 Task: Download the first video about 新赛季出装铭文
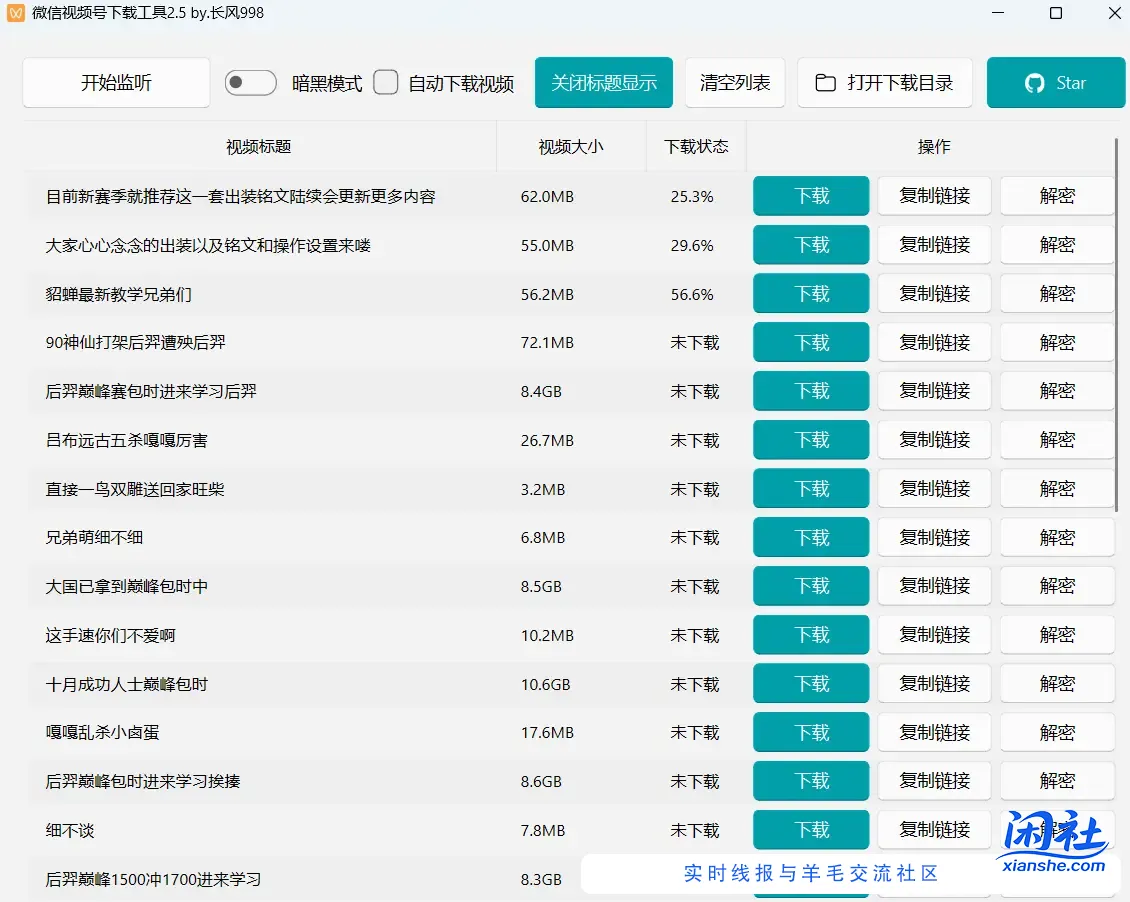point(810,196)
